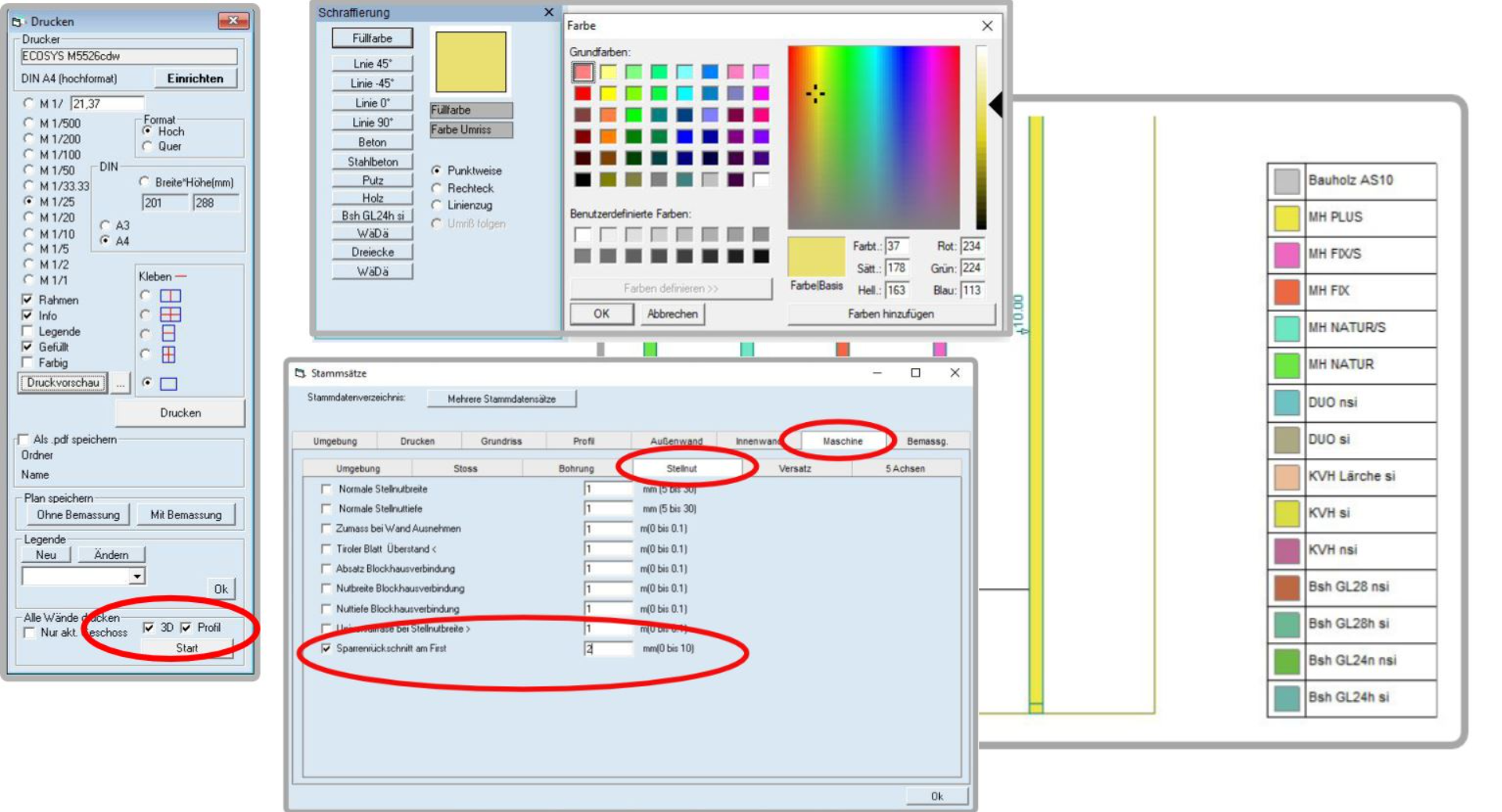Toggle the 3D checkbox
The image size is (1502, 812).
point(148,627)
